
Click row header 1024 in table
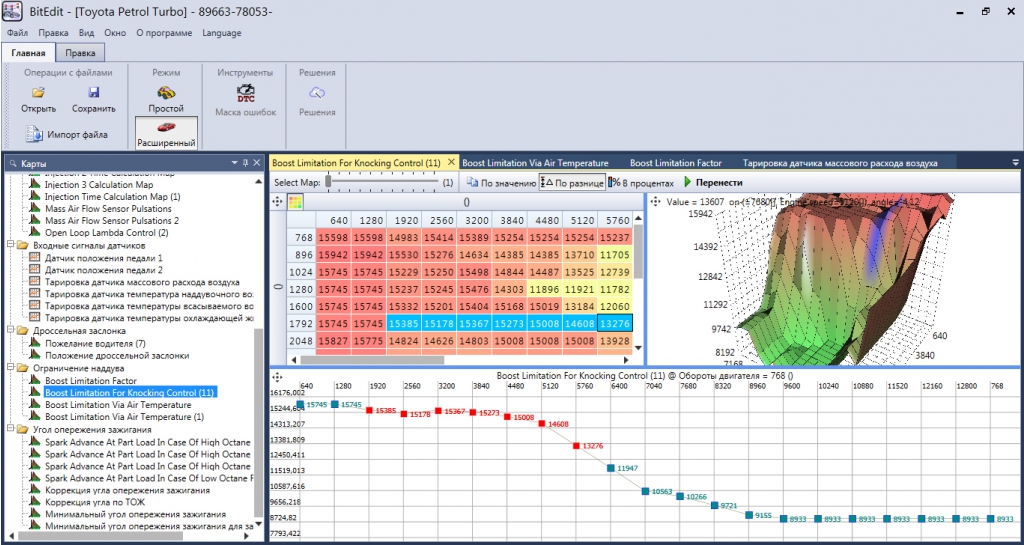coord(301,272)
